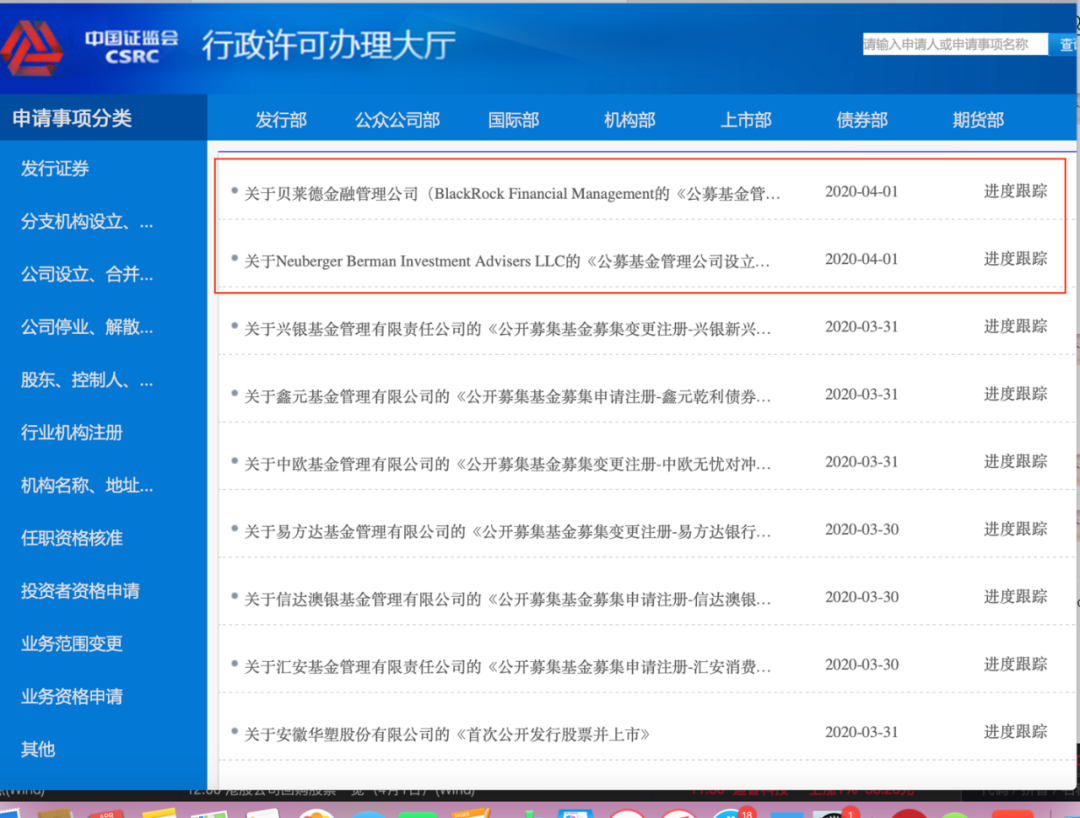Click date 2020-03-30 in 信达澳银基金 row
The width and height of the screenshot is (1080, 818).
862,596
